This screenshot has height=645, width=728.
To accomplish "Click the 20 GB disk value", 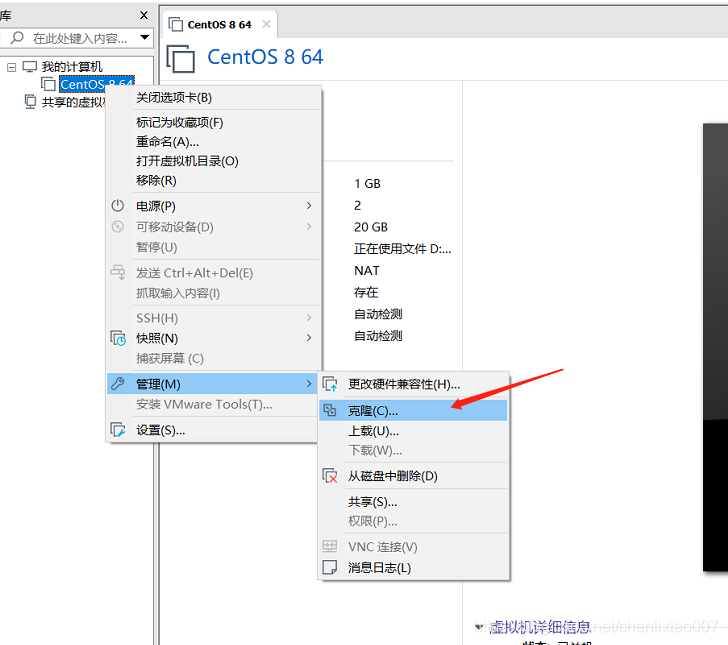I will point(370,227).
